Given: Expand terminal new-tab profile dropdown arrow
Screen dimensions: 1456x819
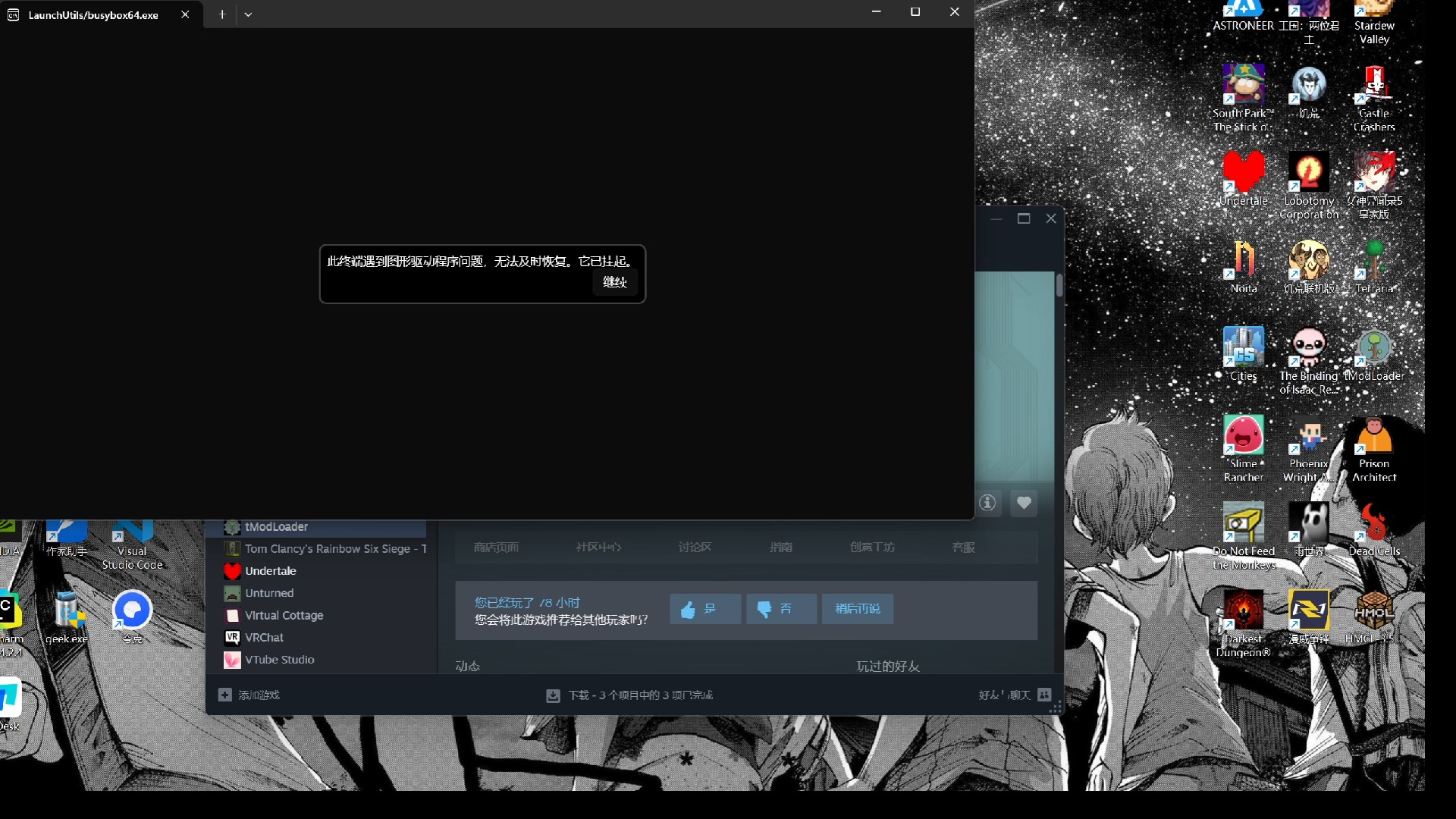Looking at the screenshot, I should (248, 14).
